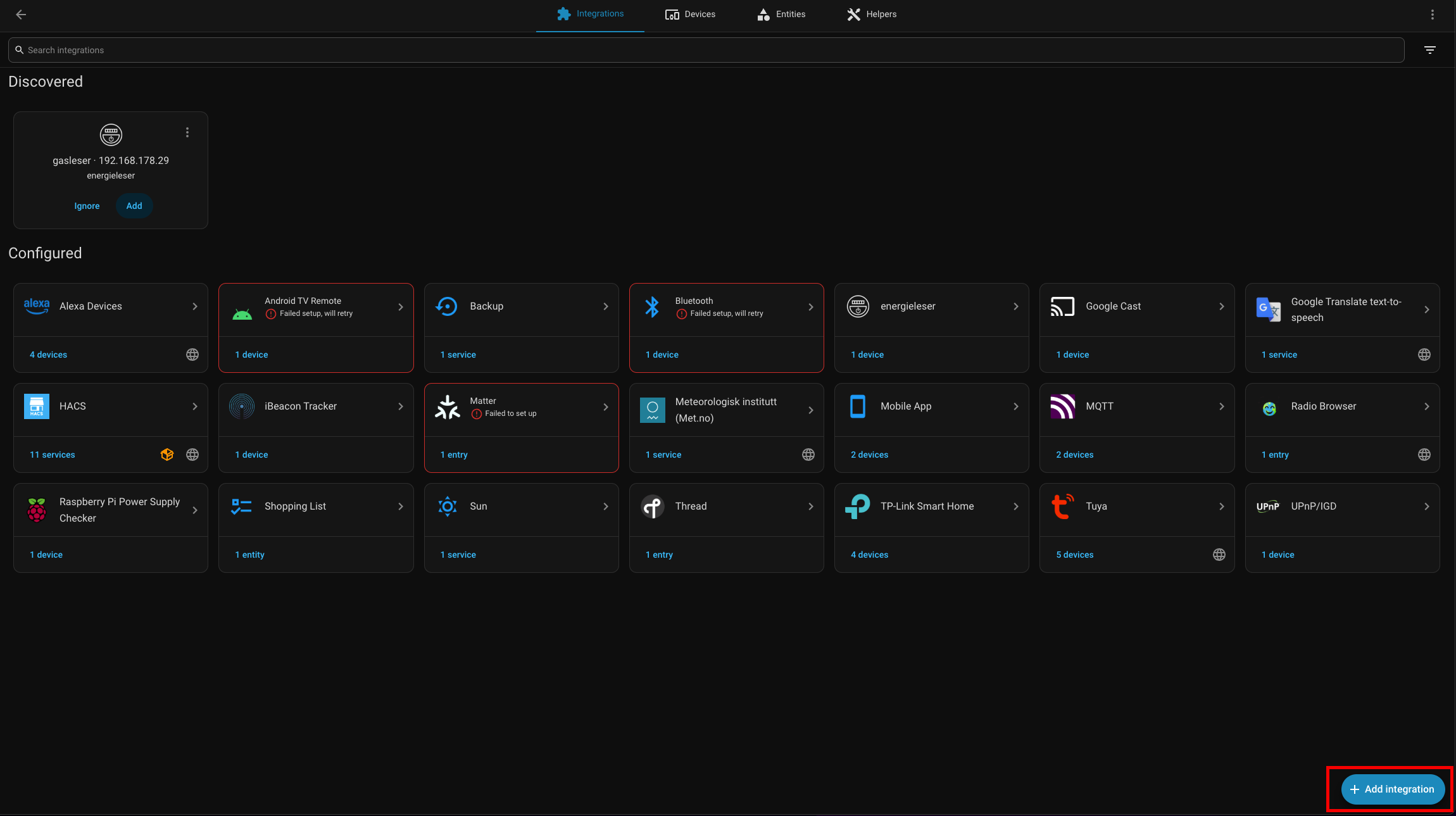Click the Shopping List icon
Viewport: 1456px width, 816px height.
[242, 506]
